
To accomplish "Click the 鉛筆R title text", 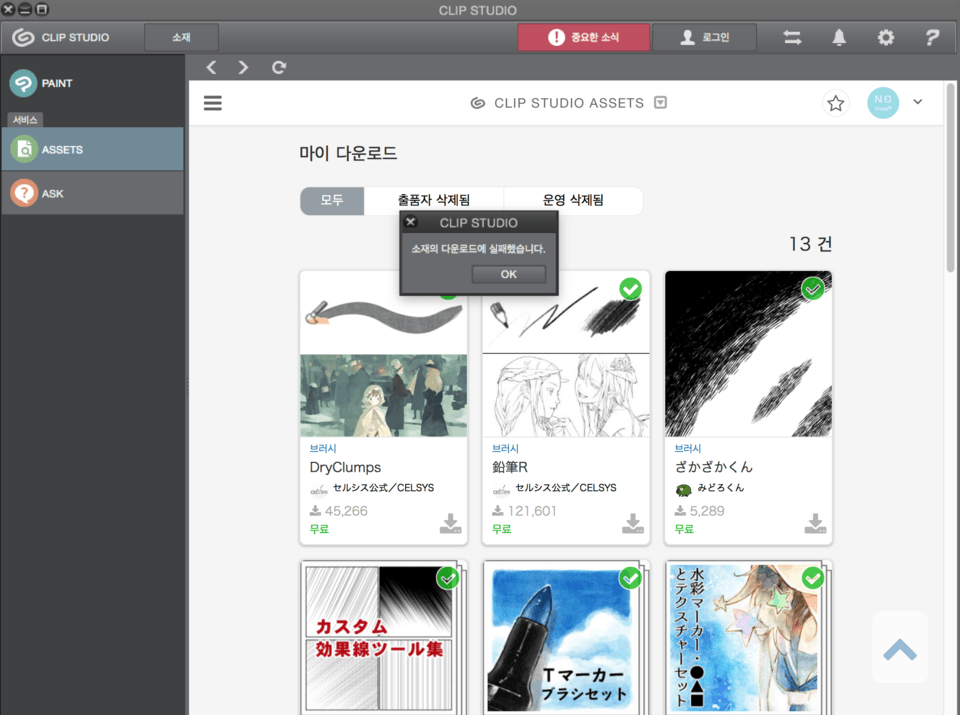I will [509, 467].
